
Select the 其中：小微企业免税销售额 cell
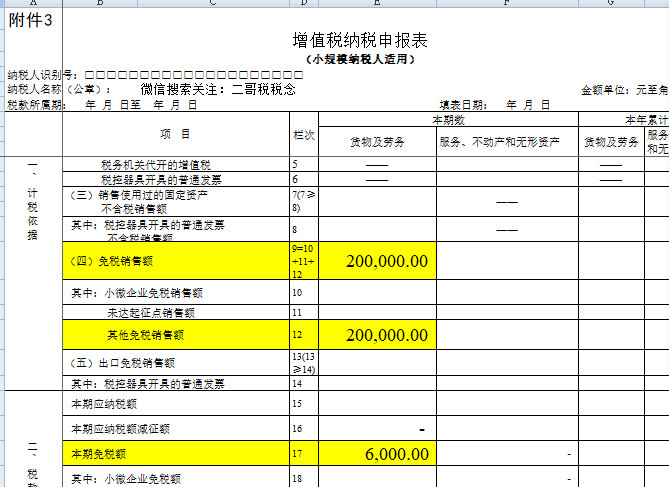[x=176, y=292]
